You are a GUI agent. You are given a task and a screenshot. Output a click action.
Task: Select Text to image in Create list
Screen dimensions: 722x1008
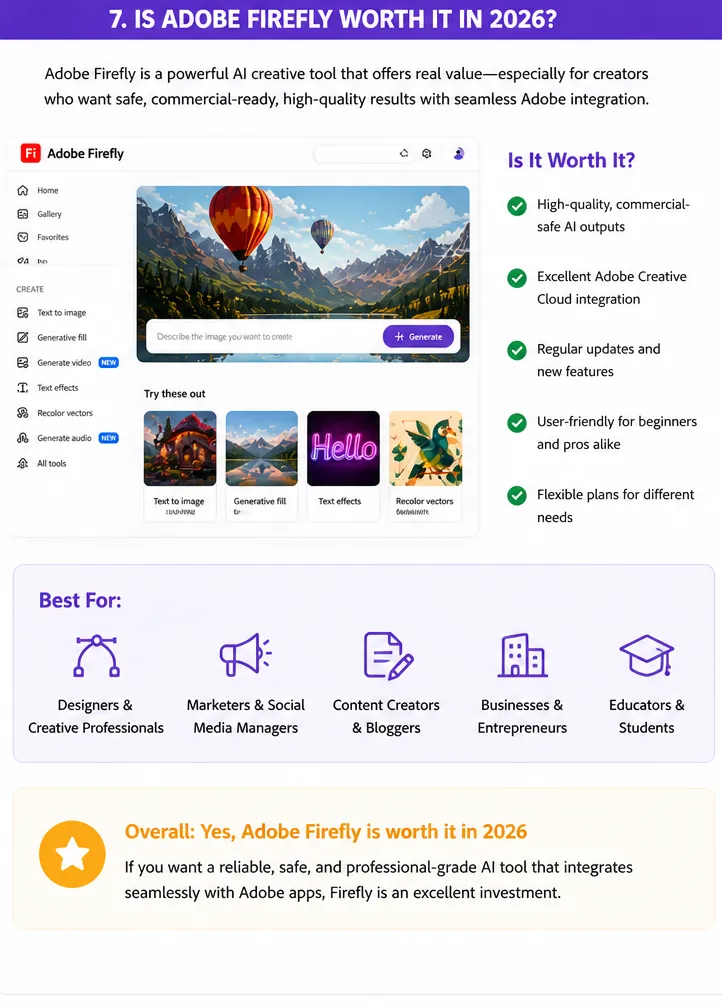point(63,312)
